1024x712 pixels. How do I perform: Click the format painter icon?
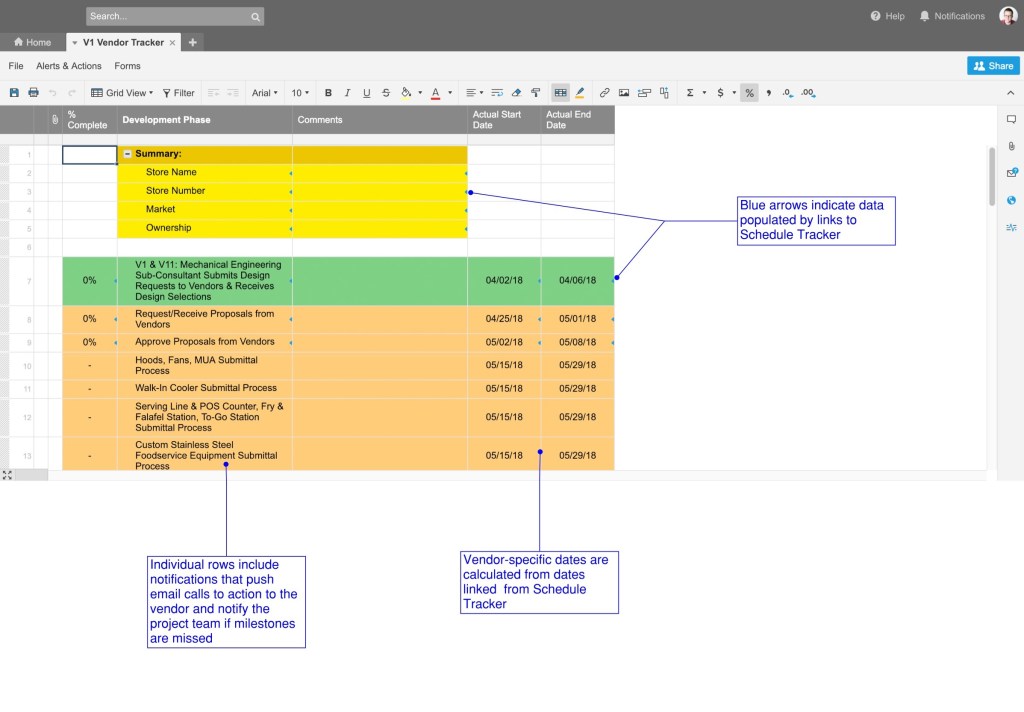pyautogui.click(x=536, y=93)
